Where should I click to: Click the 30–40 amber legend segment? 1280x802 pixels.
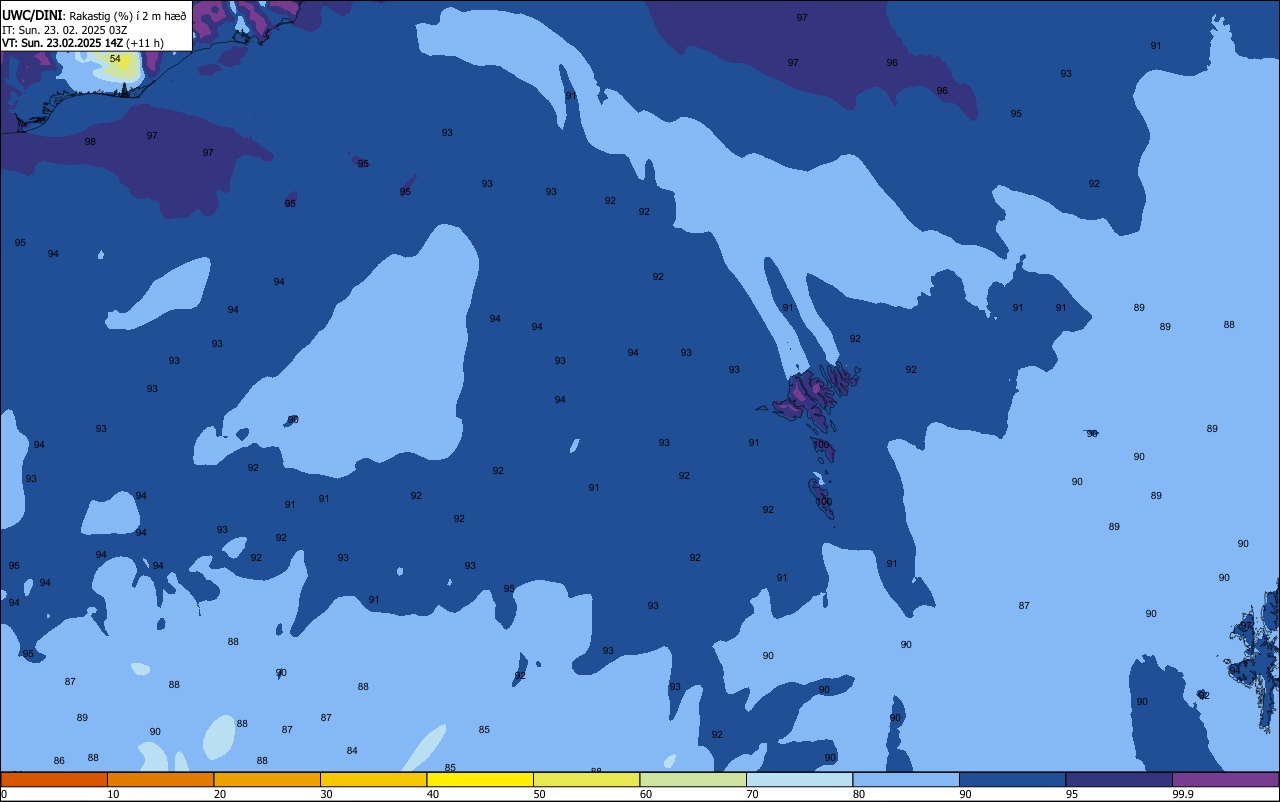[x=373, y=779]
